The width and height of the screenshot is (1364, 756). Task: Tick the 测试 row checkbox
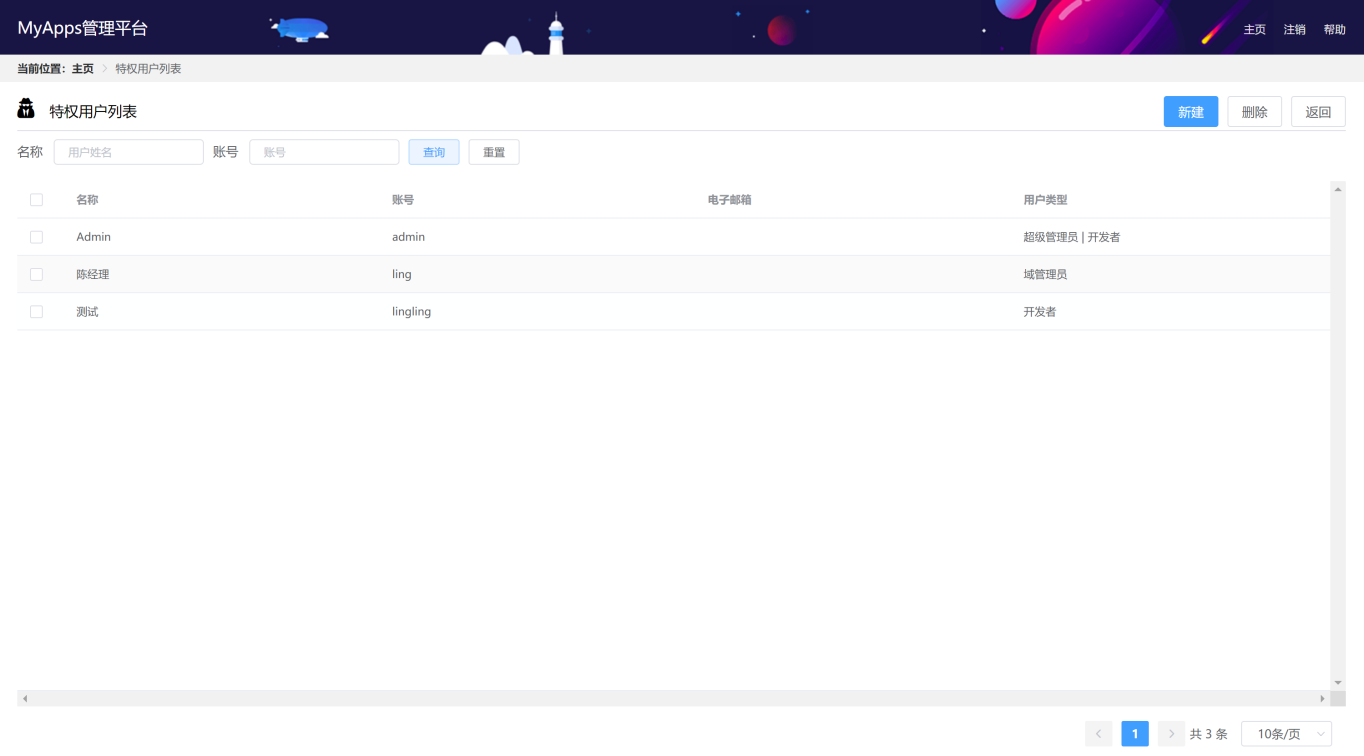pos(37,312)
